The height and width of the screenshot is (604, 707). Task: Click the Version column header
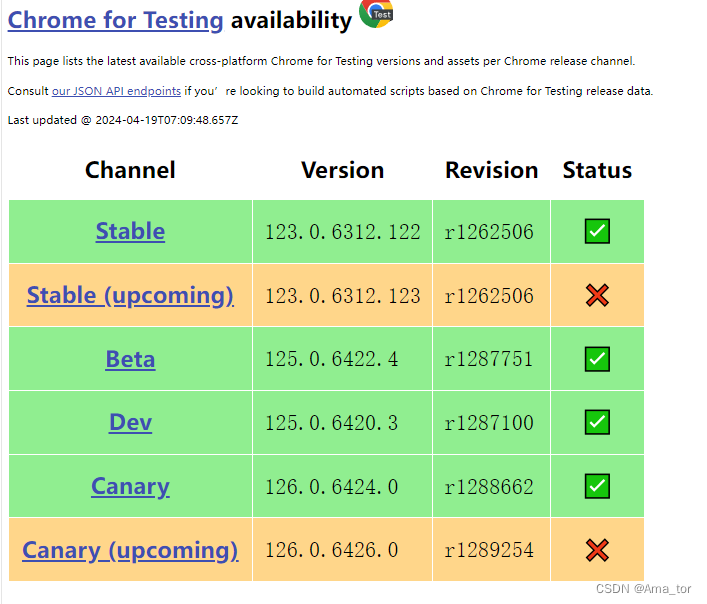coord(343,170)
